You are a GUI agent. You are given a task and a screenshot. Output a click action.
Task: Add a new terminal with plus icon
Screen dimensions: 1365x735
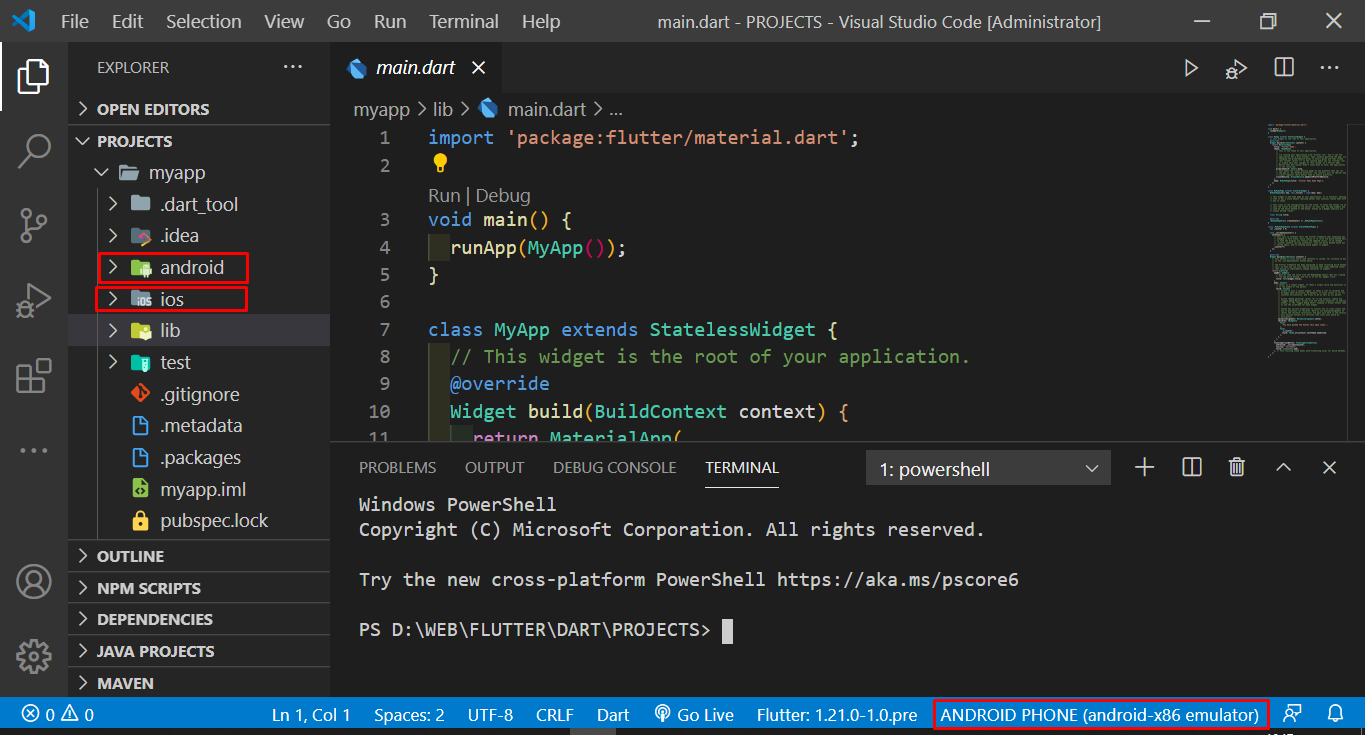pos(1145,467)
